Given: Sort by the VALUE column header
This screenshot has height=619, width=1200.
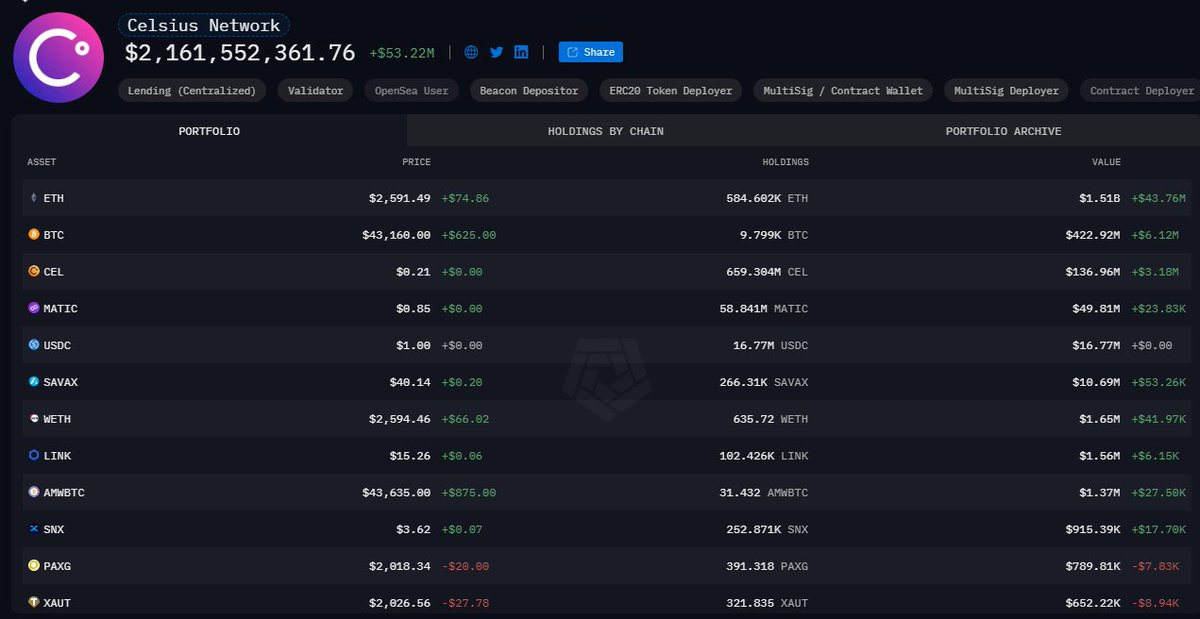Looking at the screenshot, I should click(1106, 162).
